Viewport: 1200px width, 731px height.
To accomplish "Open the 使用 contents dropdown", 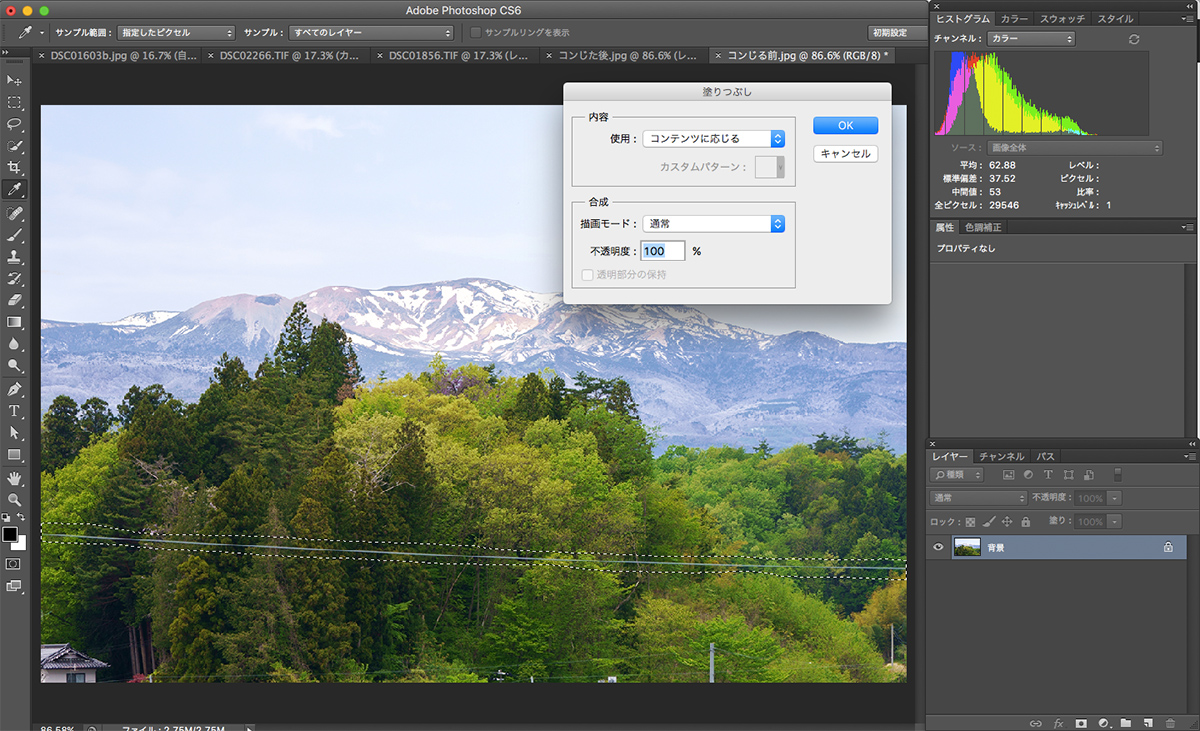I will coord(713,139).
